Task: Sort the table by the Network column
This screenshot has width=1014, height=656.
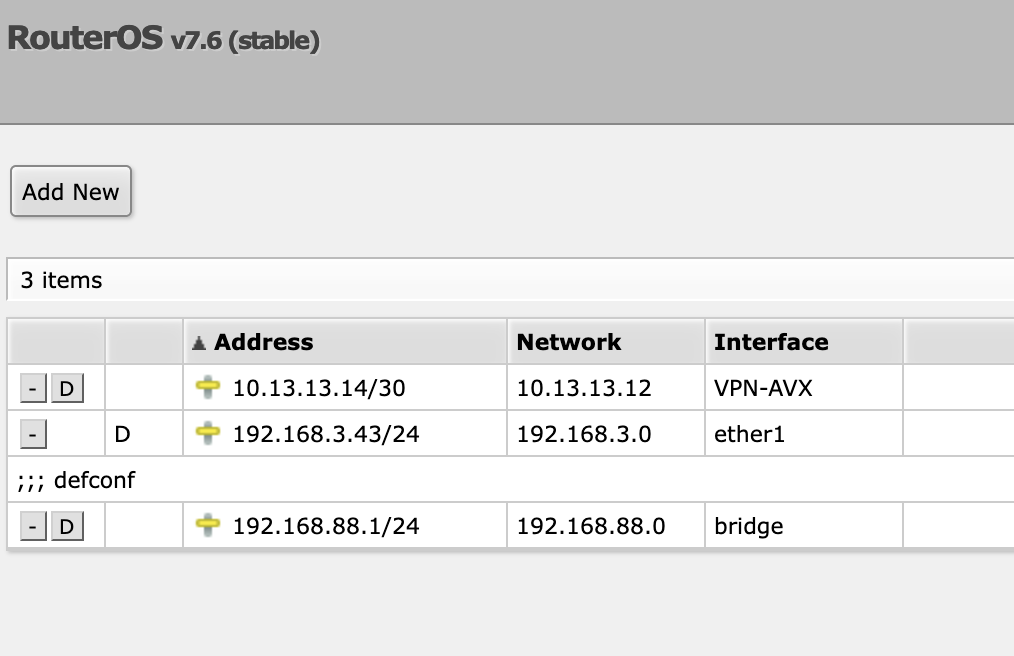Action: click(x=567, y=341)
